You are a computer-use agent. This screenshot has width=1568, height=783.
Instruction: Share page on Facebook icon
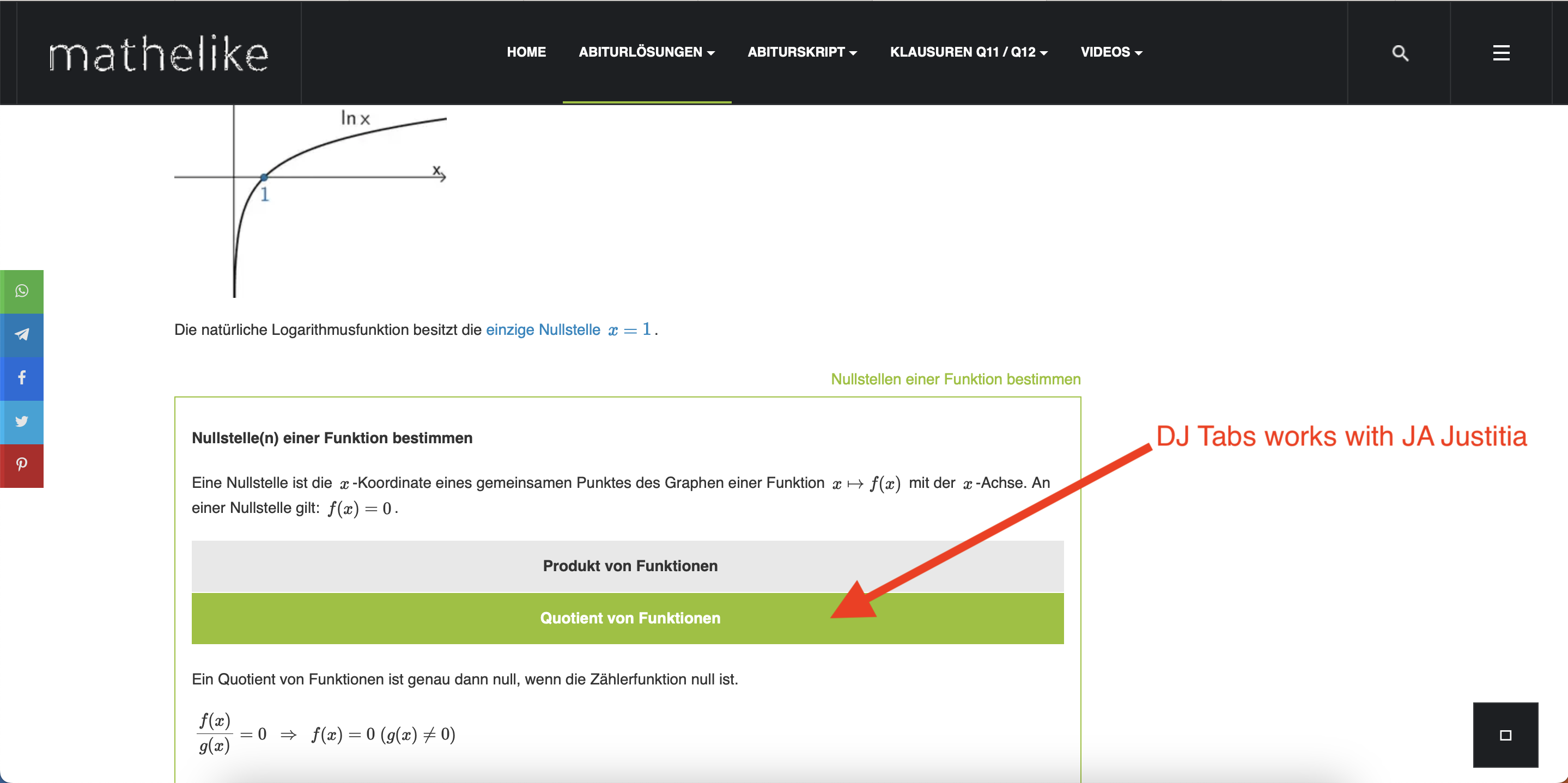tap(22, 378)
